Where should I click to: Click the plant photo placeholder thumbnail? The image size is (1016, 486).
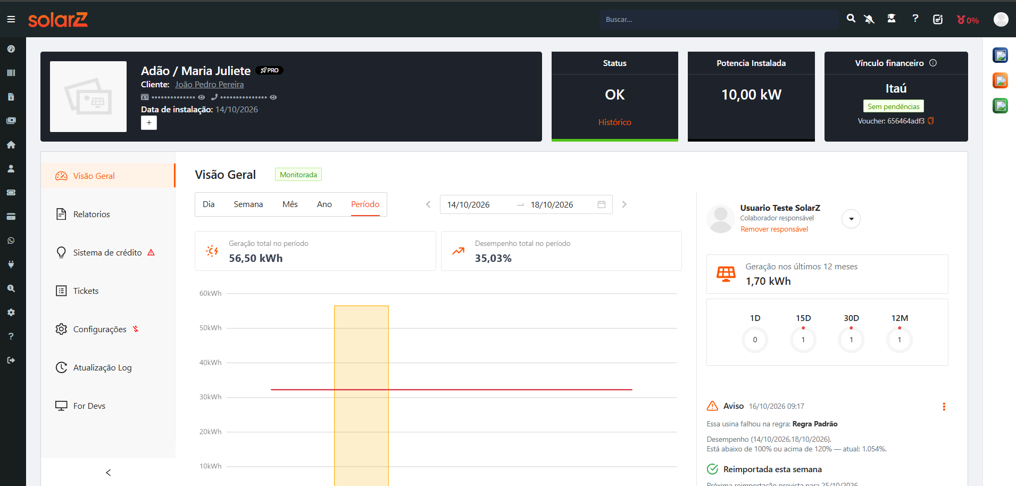tap(88, 97)
